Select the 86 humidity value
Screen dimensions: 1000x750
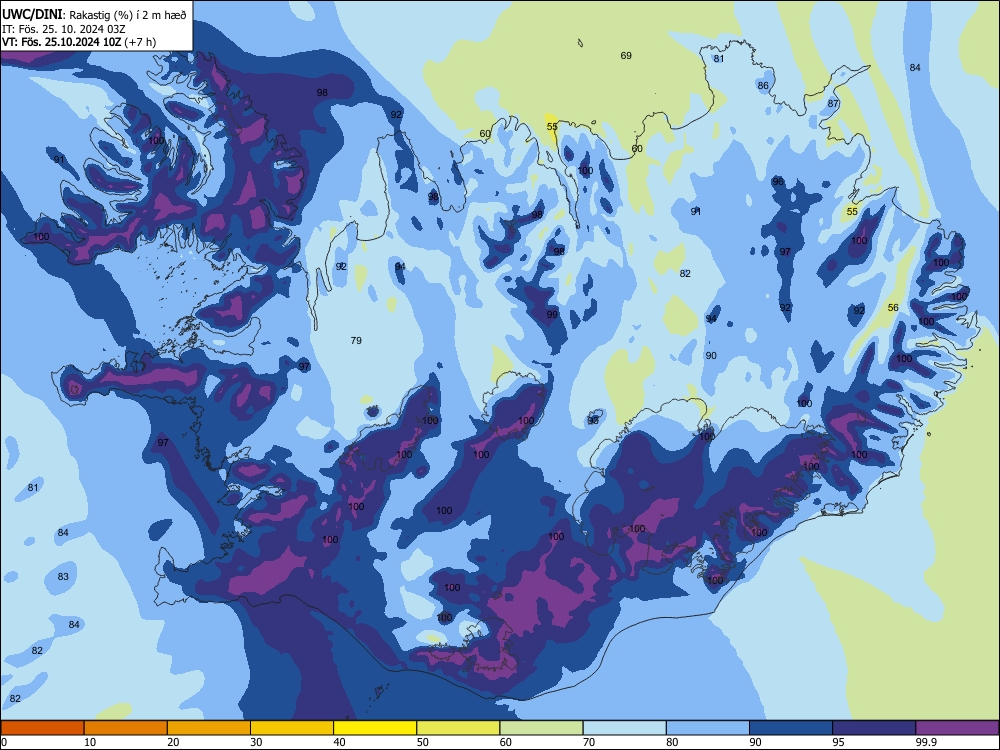point(763,85)
